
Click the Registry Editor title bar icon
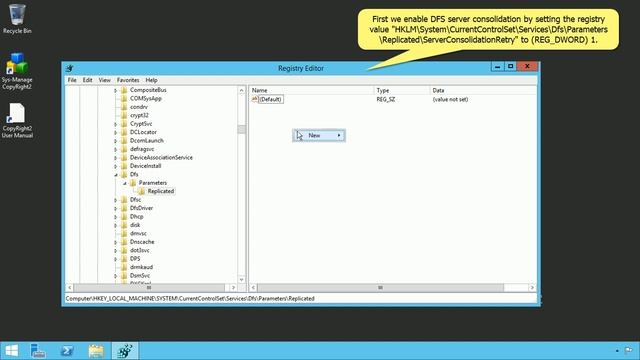point(69,68)
